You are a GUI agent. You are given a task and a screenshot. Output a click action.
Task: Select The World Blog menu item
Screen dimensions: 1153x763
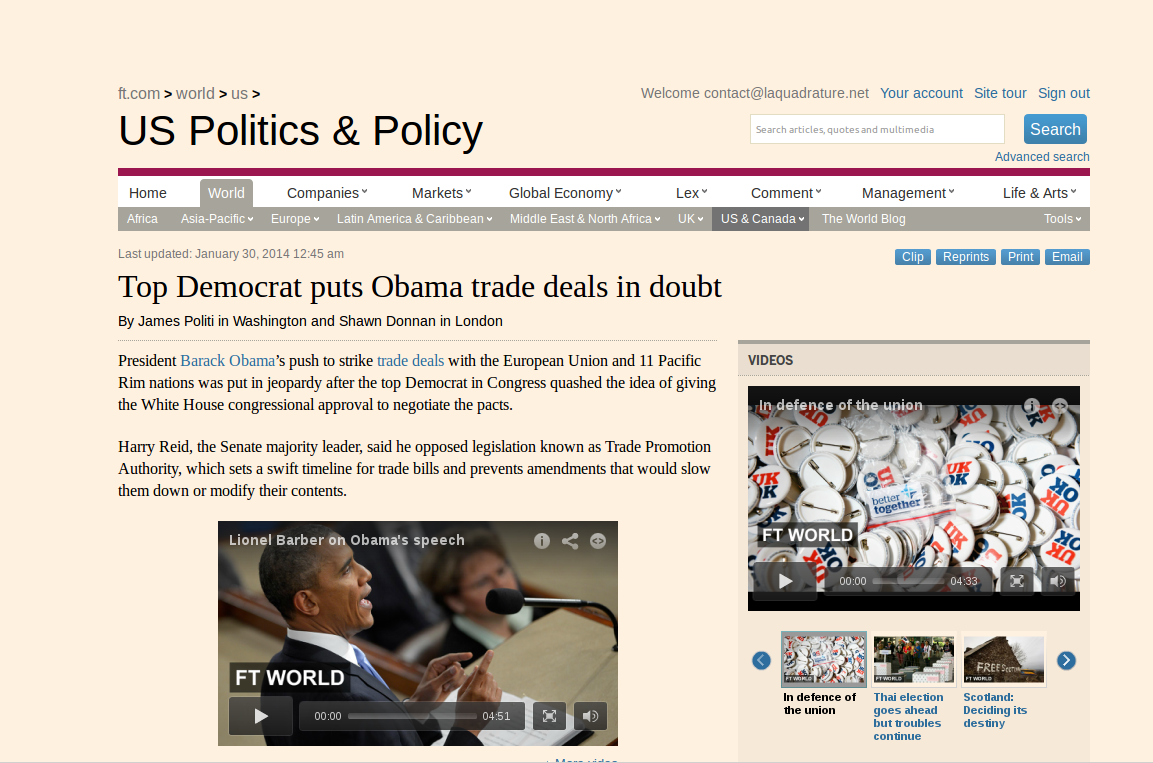pyautogui.click(x=863, y=219)
